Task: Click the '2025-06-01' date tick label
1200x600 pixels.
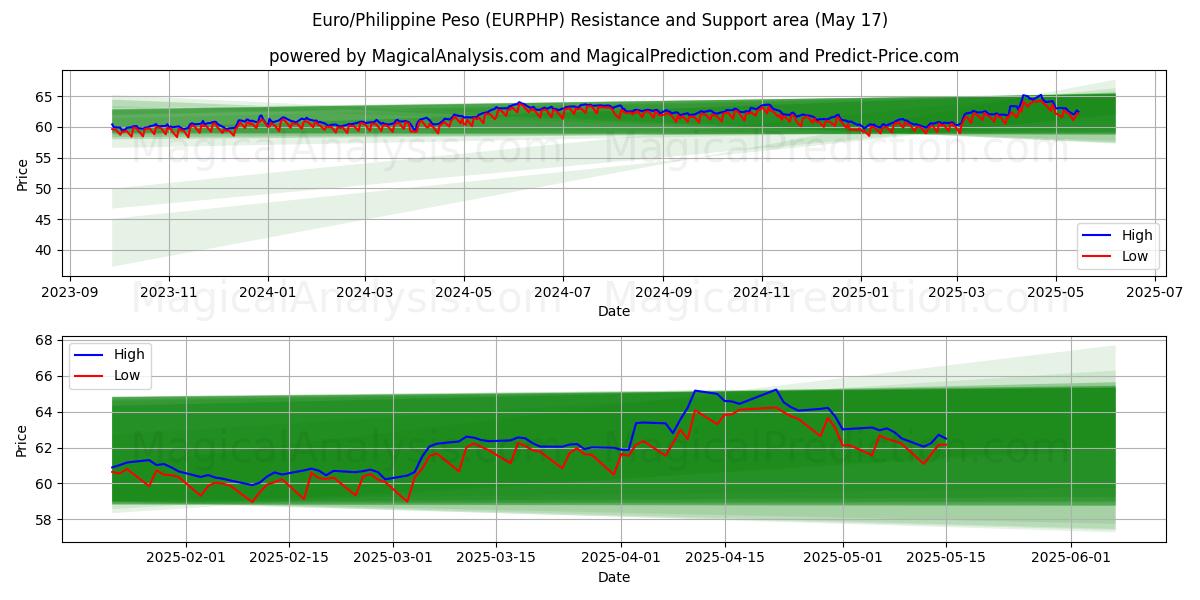Action: click(x=1070, y=557)
